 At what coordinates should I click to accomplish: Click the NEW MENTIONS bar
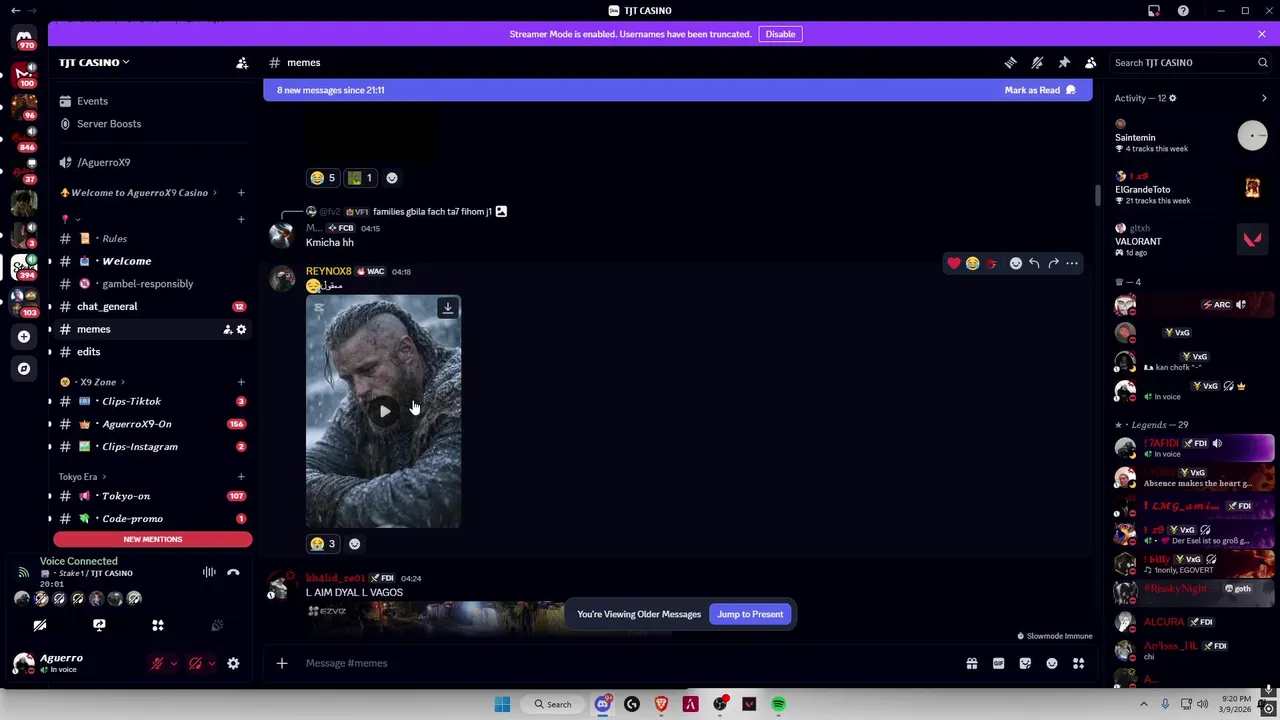pos(153,539)
